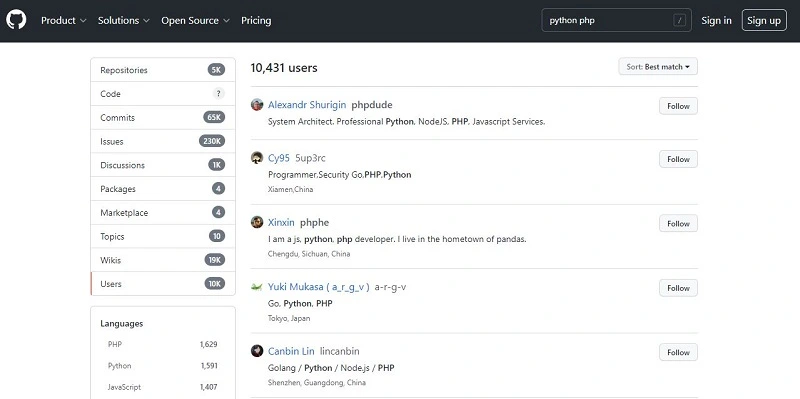This screenshot has width=800, height=399.
Task: Click the 230K count badge beside Issues
Action: point(212,141)
